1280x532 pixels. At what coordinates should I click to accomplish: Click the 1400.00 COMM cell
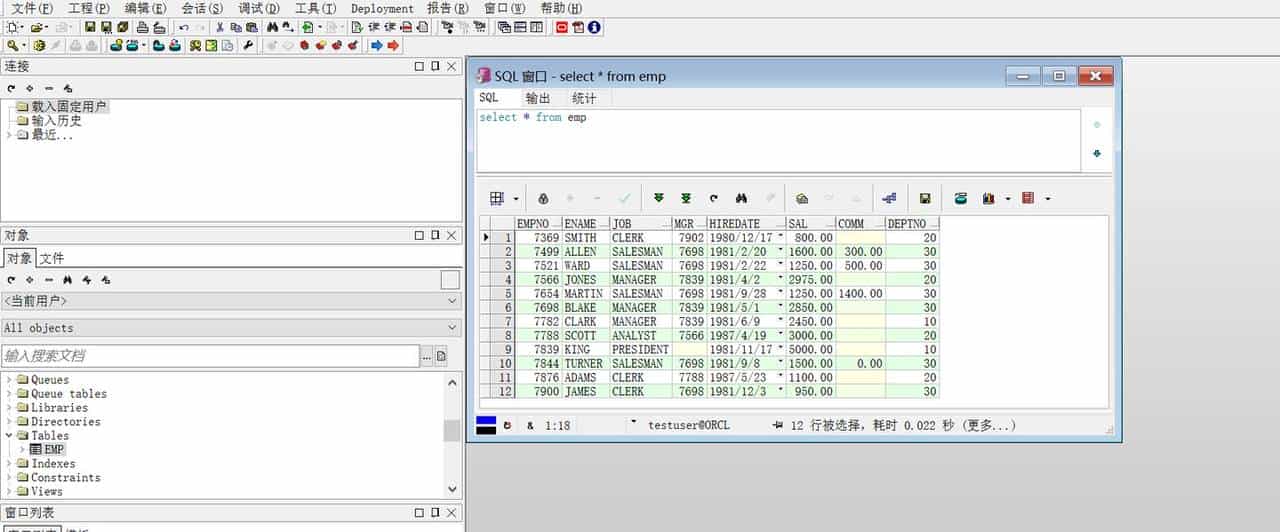(860, 294)
